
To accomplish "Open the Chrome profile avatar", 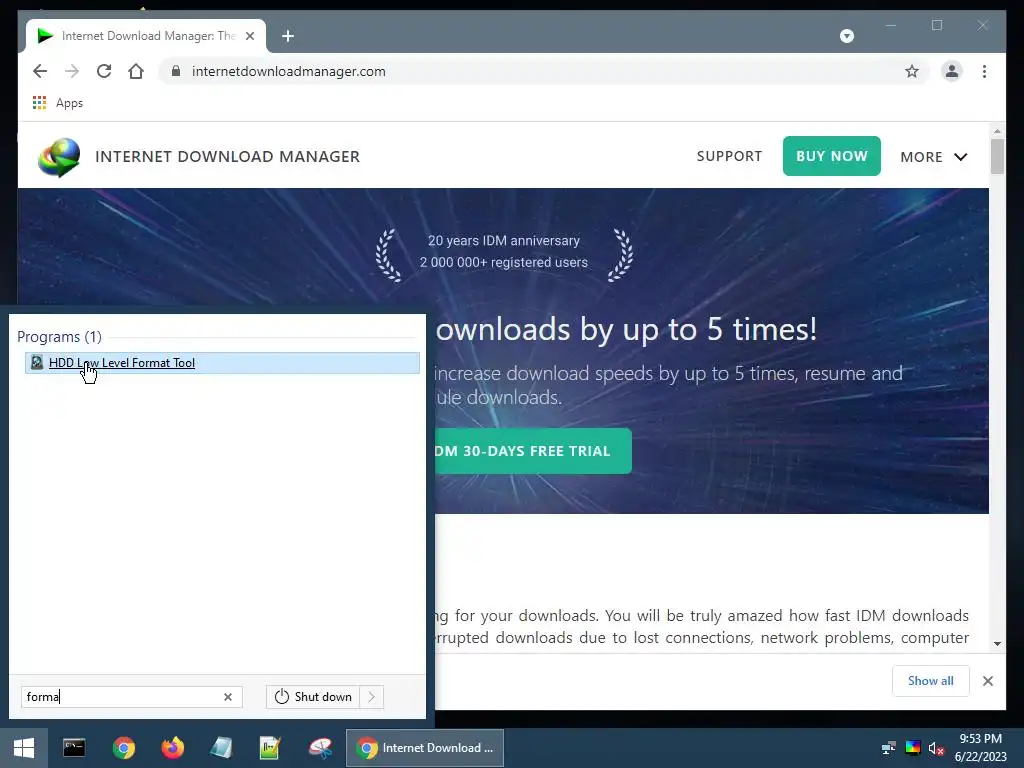I will click(952, 71).
